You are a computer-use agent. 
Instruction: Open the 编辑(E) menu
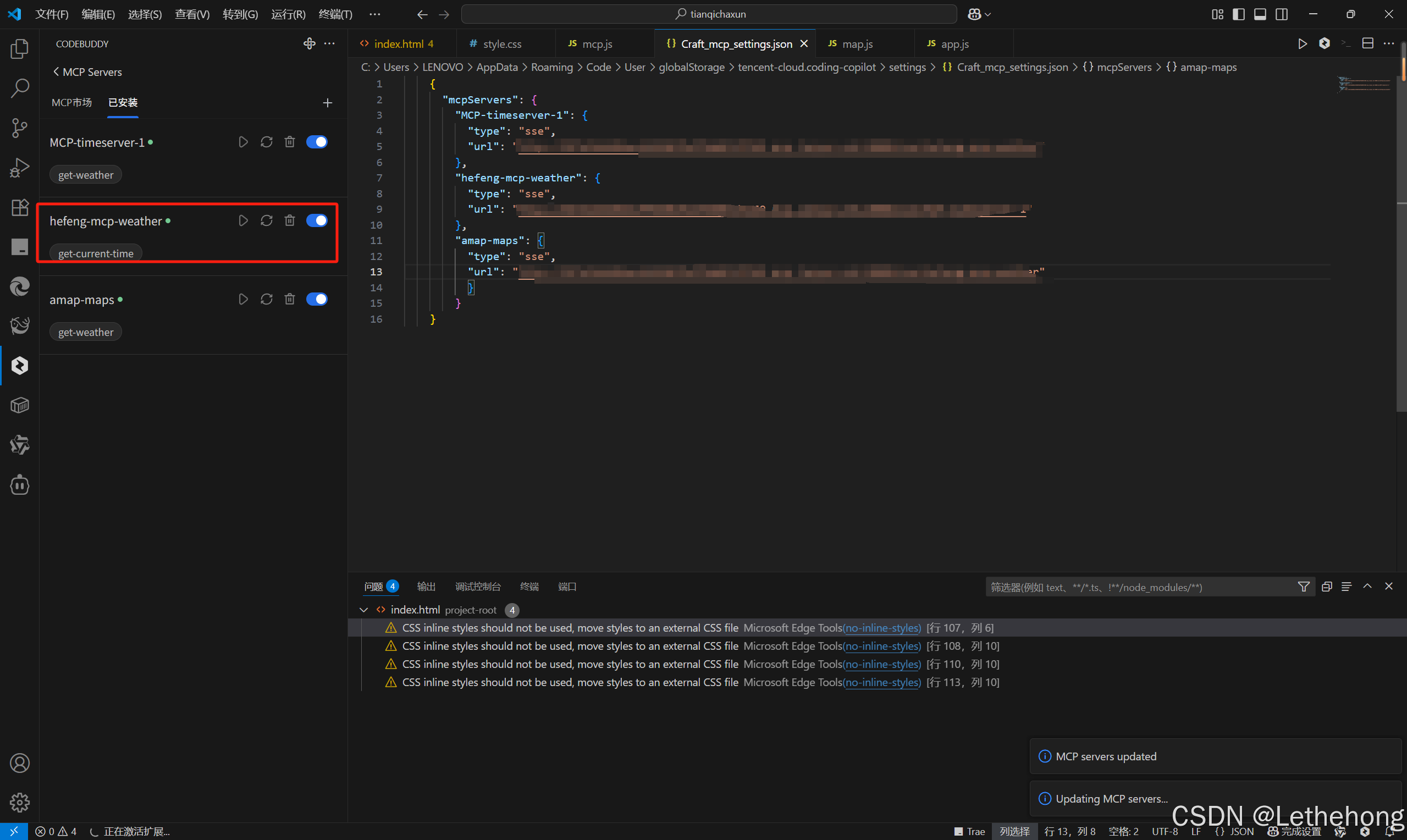pos(98,14)
